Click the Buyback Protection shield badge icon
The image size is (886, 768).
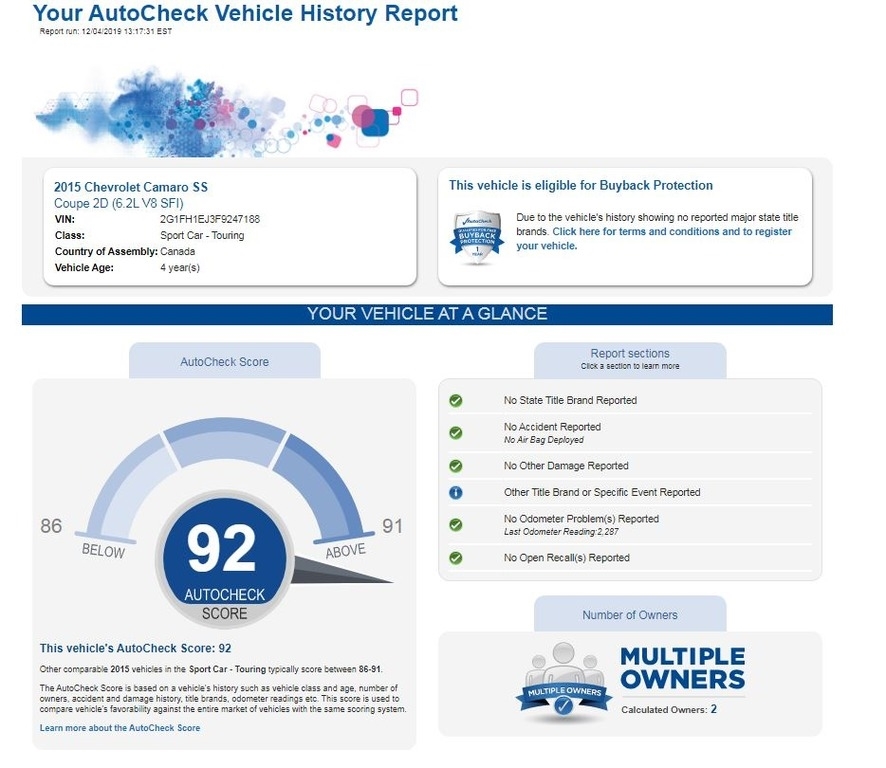476,238
